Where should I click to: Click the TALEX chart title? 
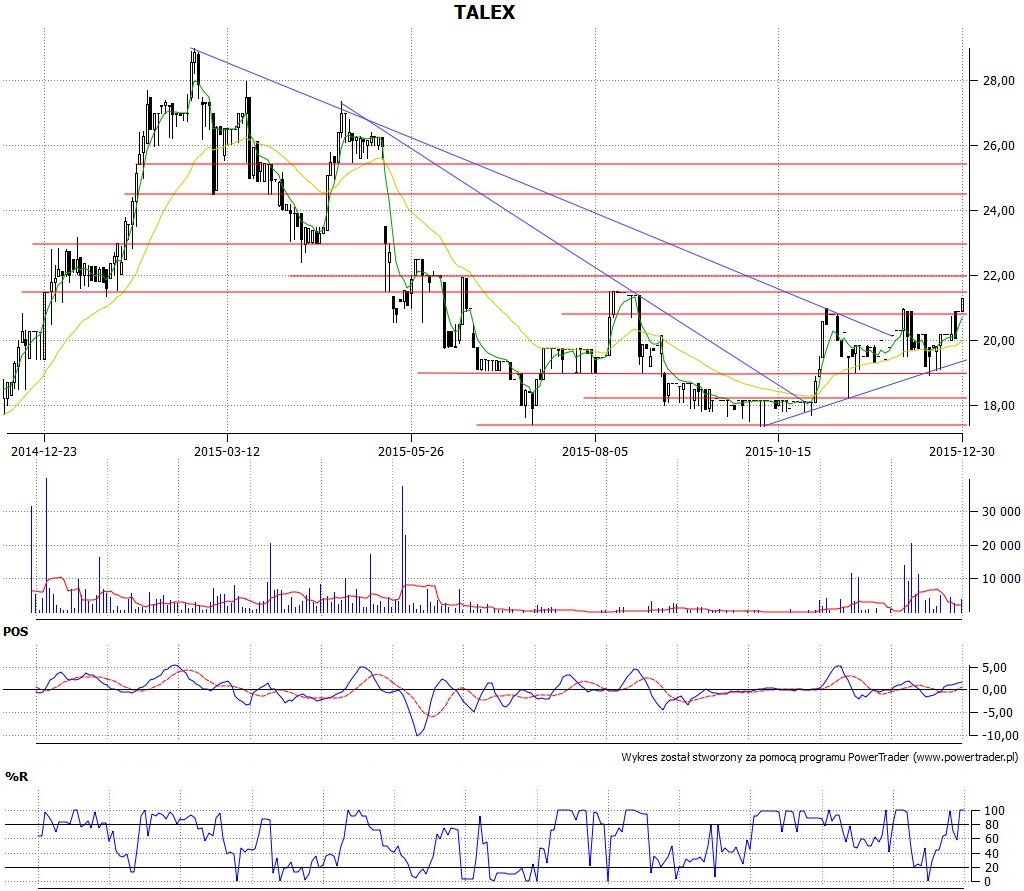tap(485, 12)
